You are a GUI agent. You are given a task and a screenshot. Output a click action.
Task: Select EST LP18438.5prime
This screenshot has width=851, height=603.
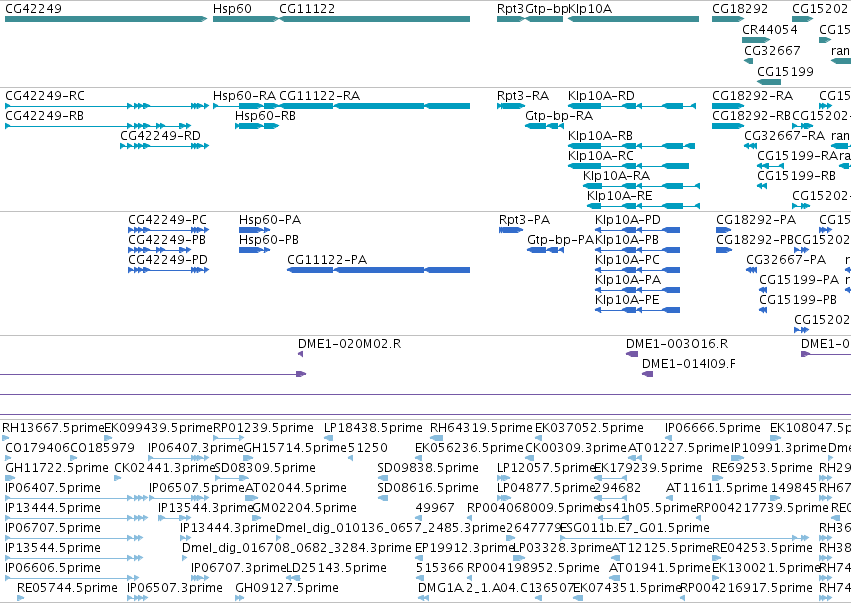tap(329, 439)
